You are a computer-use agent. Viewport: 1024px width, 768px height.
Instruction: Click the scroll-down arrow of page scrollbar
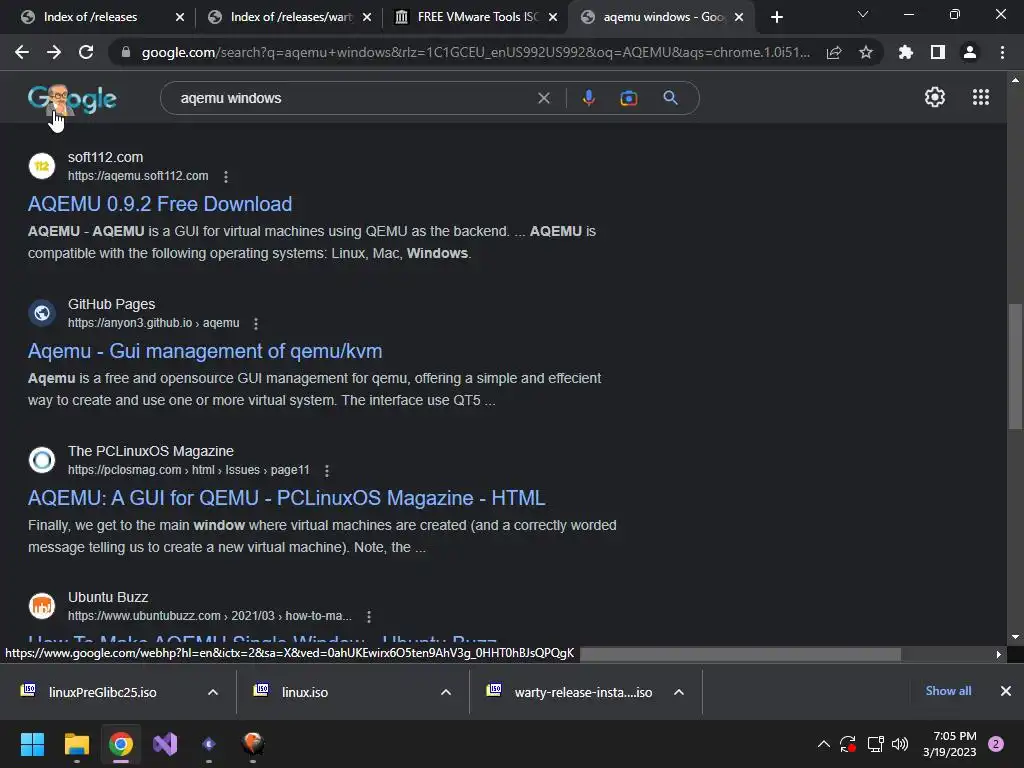(x=1015, y=637)
